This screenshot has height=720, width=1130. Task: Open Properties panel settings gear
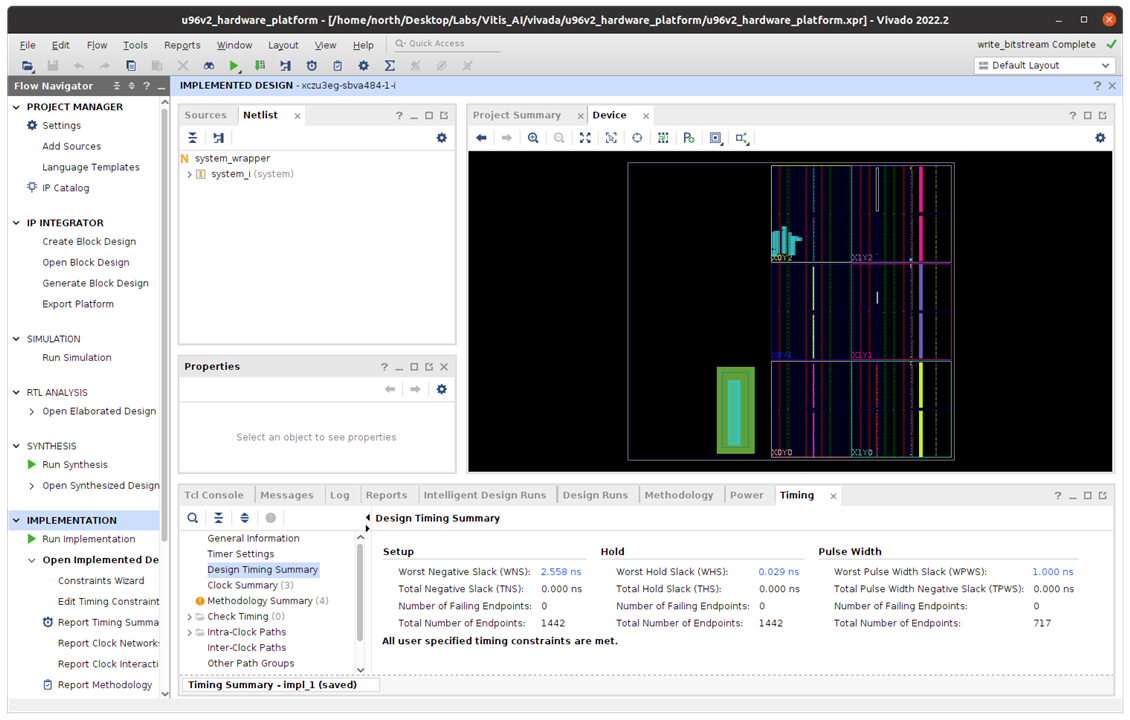pyautogui.click(x=442, y=389)
